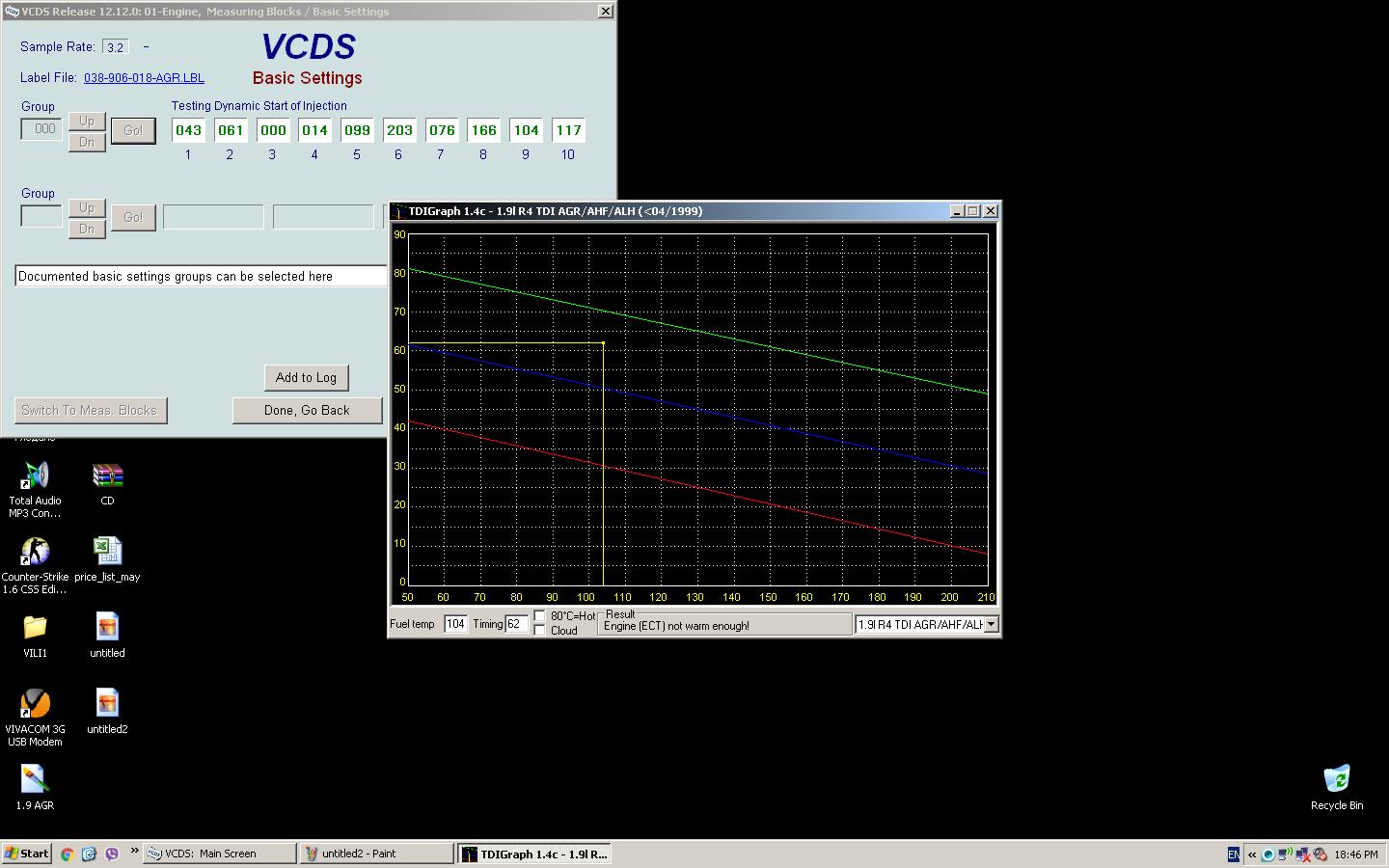
Task: Expand hidden system tray icons chevron
Action: pyautogui.click(x=1252, y=854)
